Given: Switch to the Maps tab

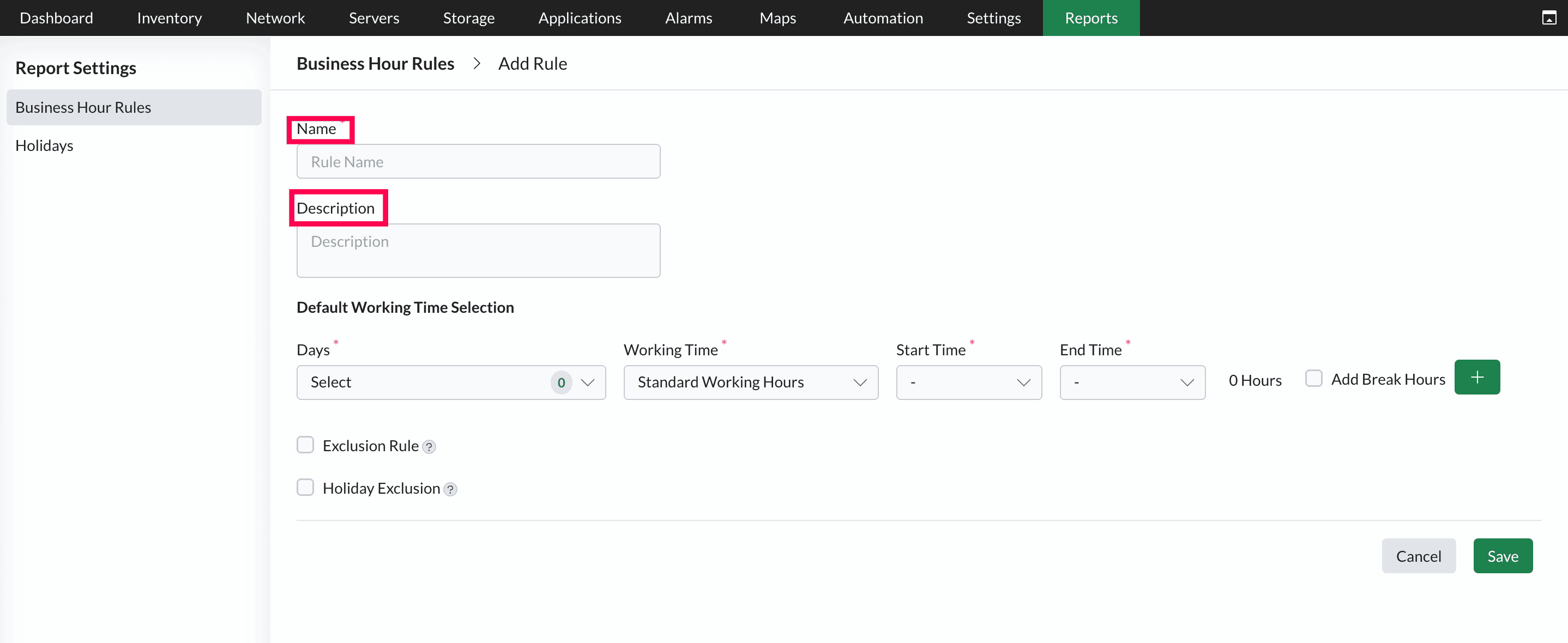Looking at the screenshot, I should pyautogui.click(x=777, y=17).
